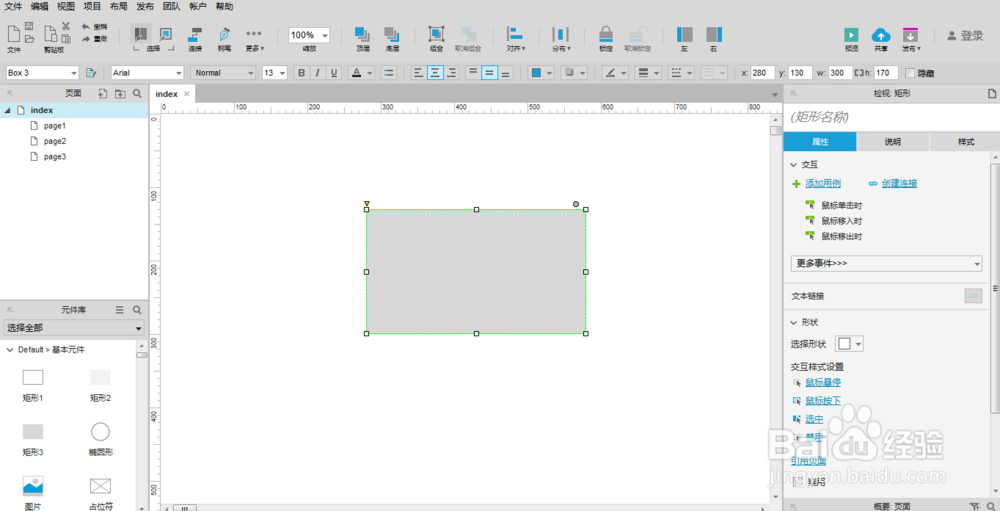Open the edit (编辑) menu
The image size is (1000, 511).
point(40,6)
